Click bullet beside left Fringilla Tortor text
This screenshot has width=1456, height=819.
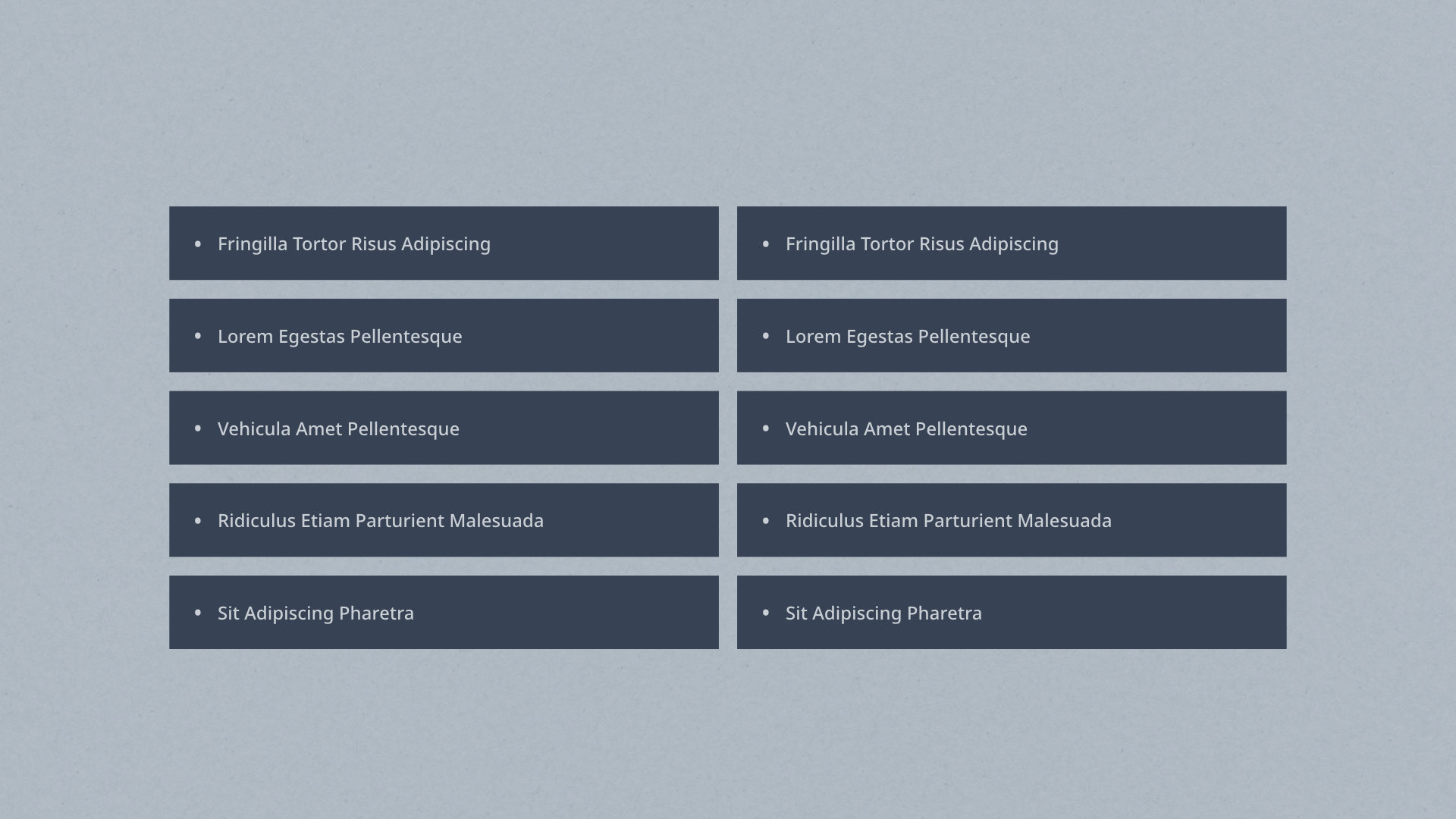pos(198,243)
